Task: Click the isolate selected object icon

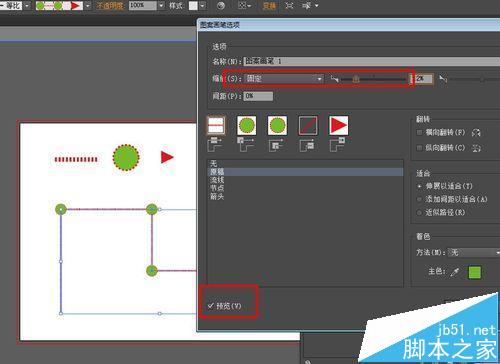Action: (289, 6)
